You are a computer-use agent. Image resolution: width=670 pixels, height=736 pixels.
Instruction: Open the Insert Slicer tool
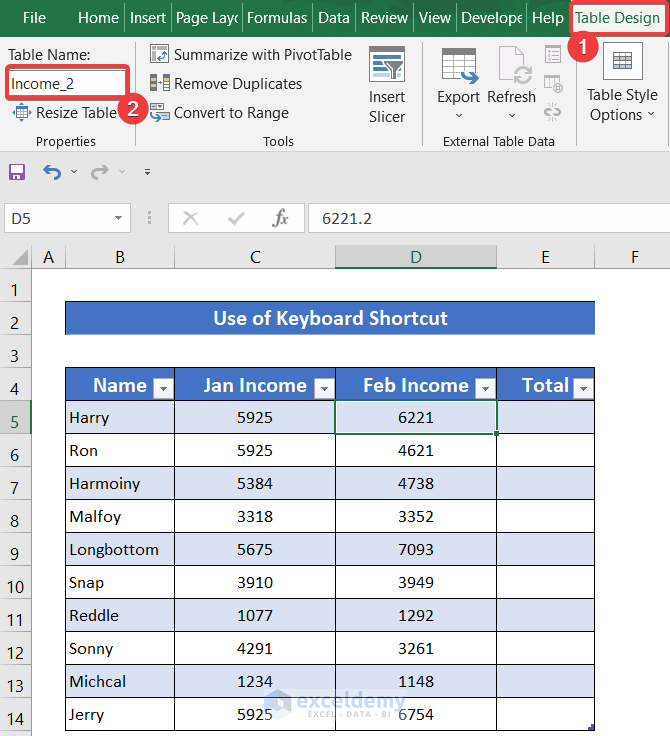tap(387, 85)
